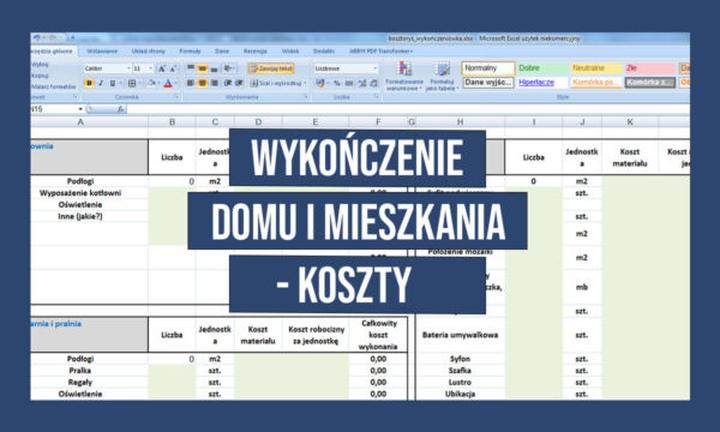Screen dimensions: 720x432
Task: Click the font color icon
Action: coord(166,83)
